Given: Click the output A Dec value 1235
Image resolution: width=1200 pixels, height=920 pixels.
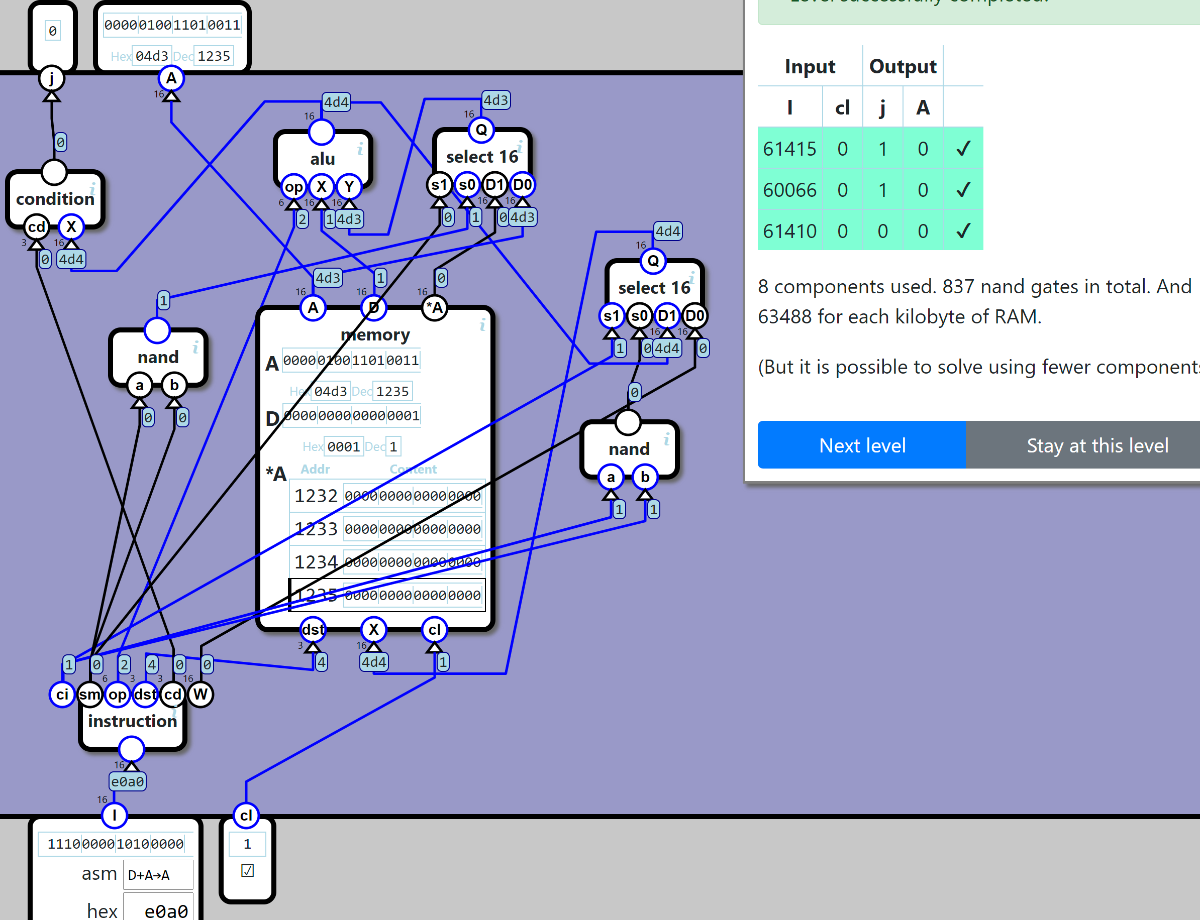Looking at the screenshot, I should tap(213, 56).
